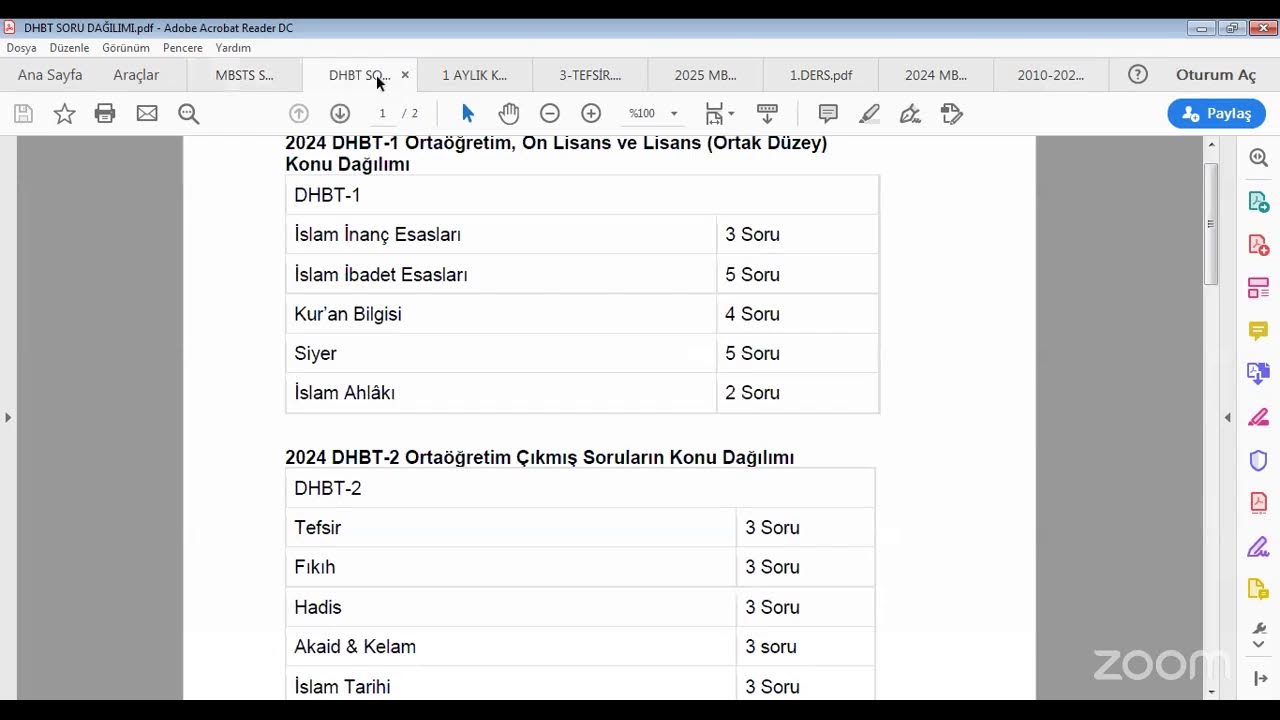This screenshot has height=720, width=1280.
Task: Switch to 3-TEFSİR.... tab
Action: coord(590,75)
